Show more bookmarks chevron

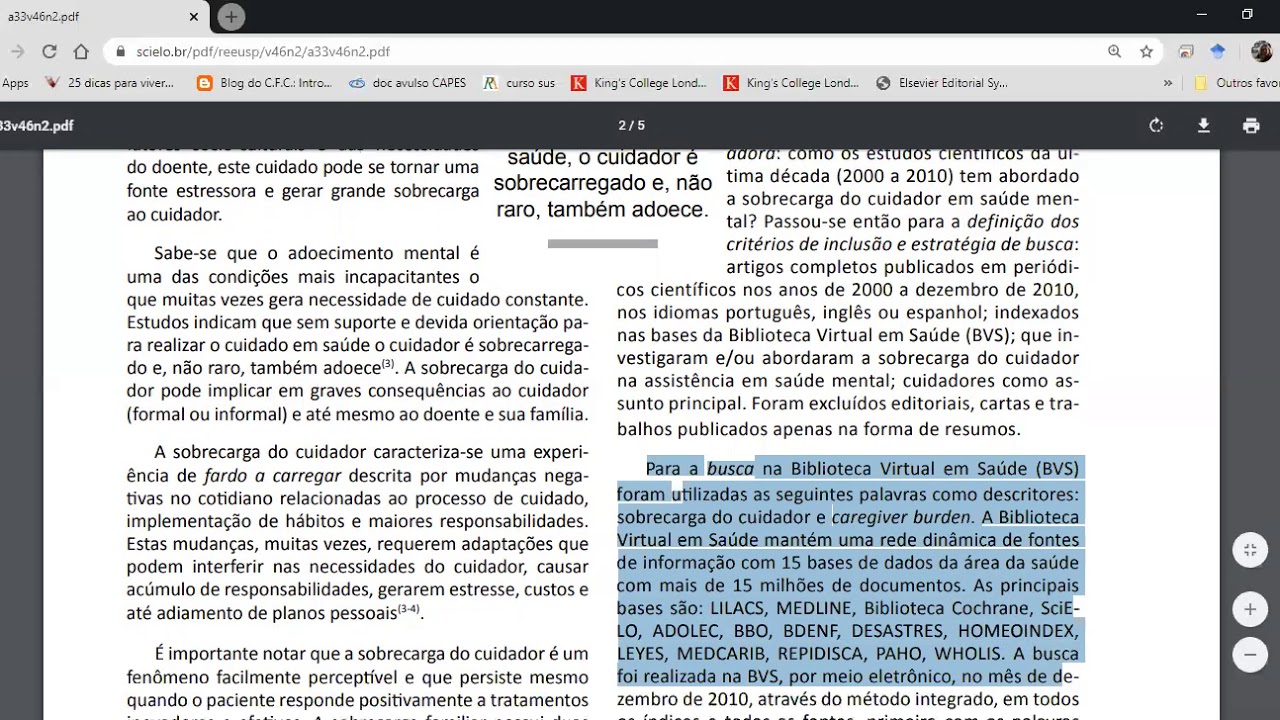click(1167, 83)
